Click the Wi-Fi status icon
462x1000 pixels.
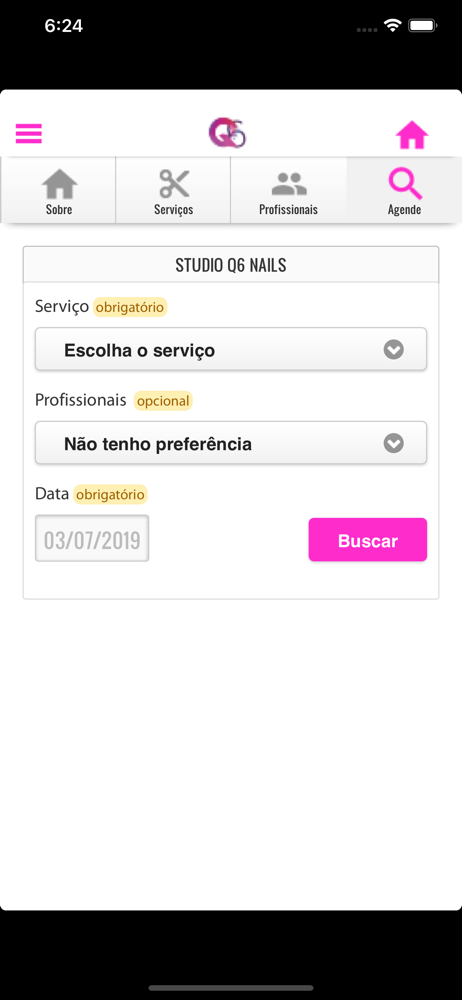pyautogui.click(x=392, y=26)
